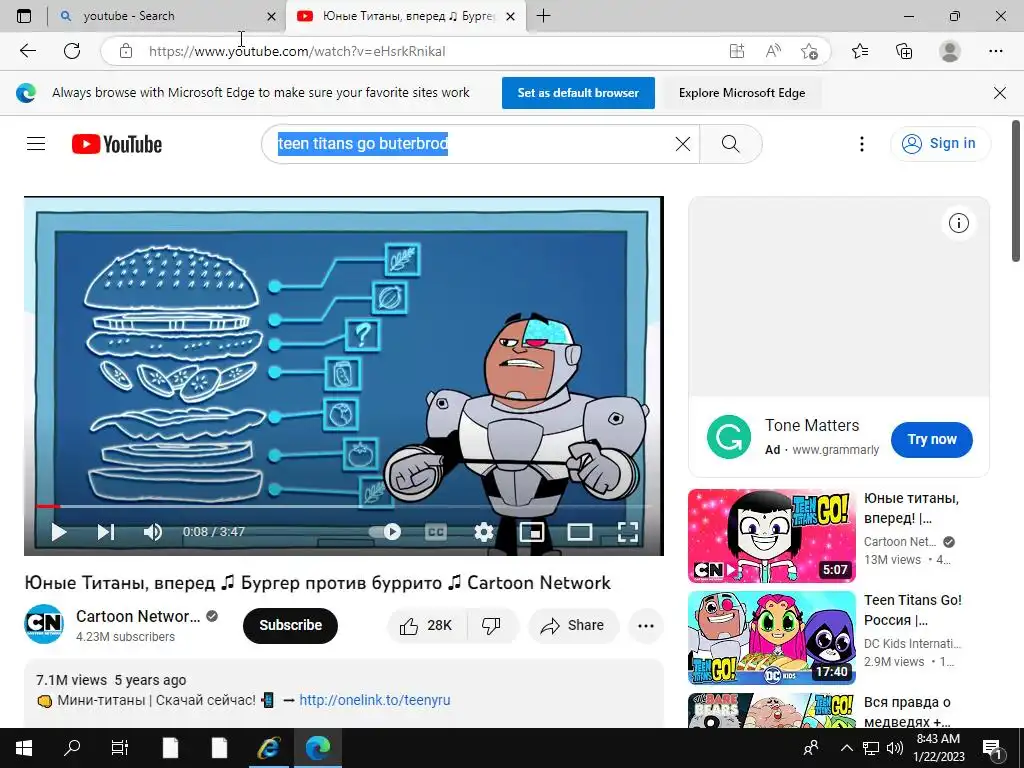Open Windows taskbar search
Screen dimensions: 1024x768
[72, 748]
